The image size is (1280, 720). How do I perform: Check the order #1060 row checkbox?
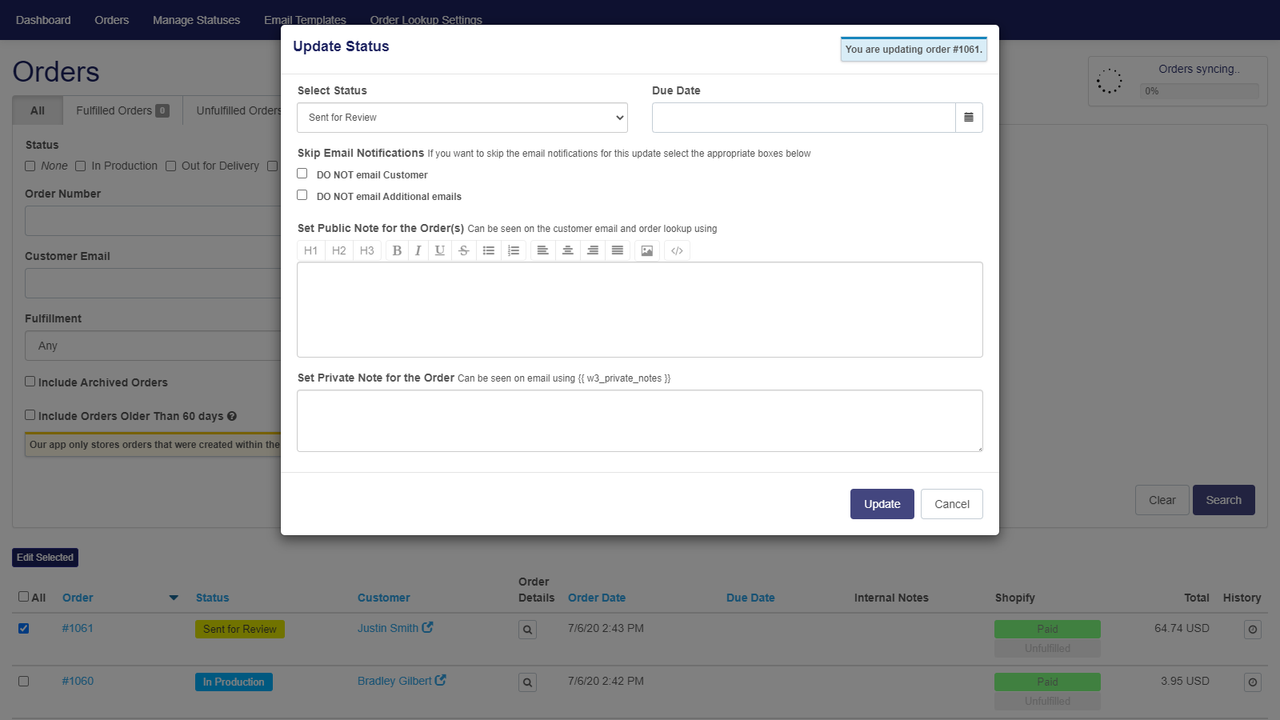[x=24, y=681]
